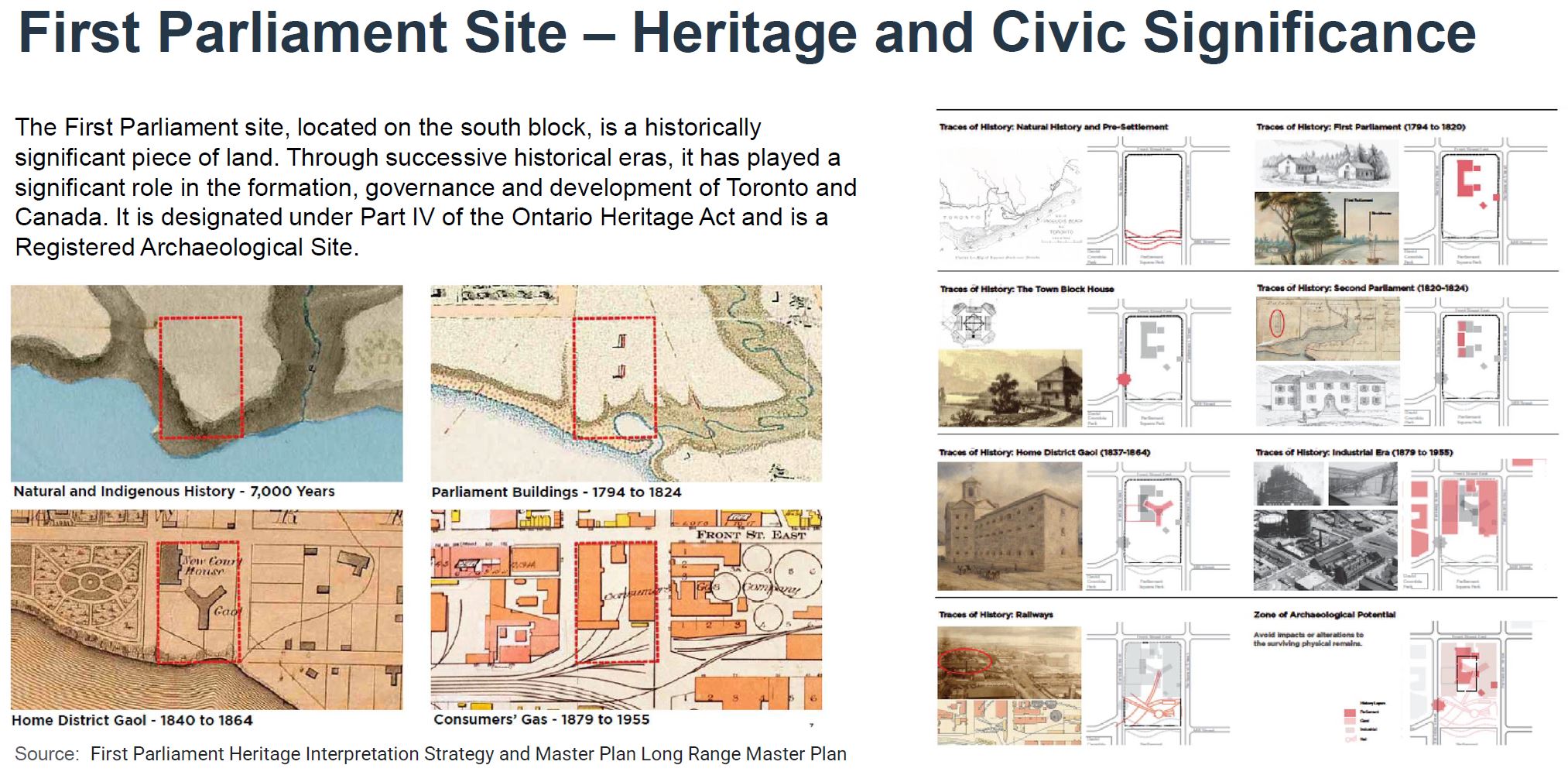This screenshot has width=1568, height=782.
Task: Click 'Zone of Archaeological Potential' heading
Action: tap(1324, 615)
